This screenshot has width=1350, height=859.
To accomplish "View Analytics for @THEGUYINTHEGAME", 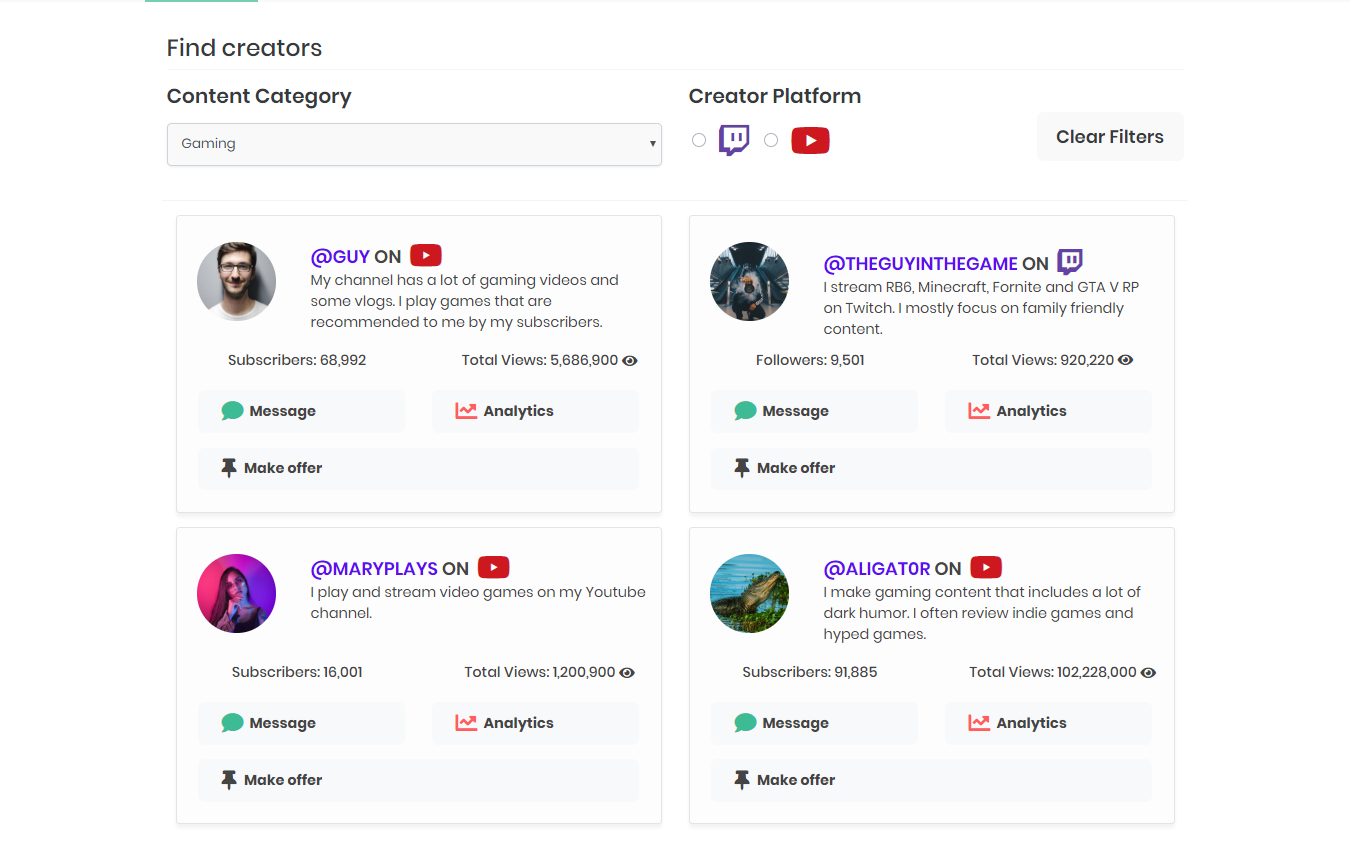I will tap(1048, 411).
